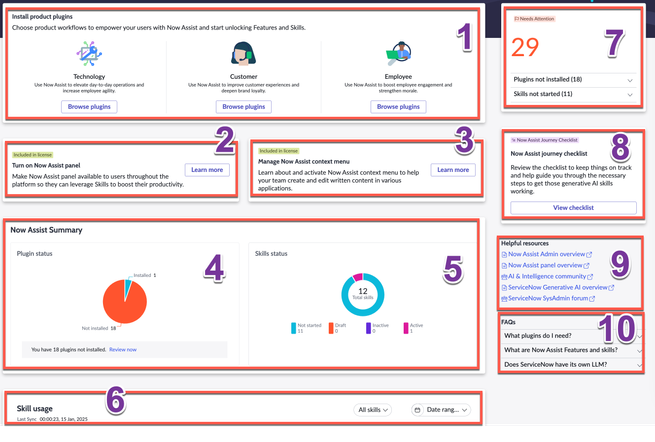Click the Employee workflow illustration icon
This screenshot has width=655, height=442.
coord(398,53)
